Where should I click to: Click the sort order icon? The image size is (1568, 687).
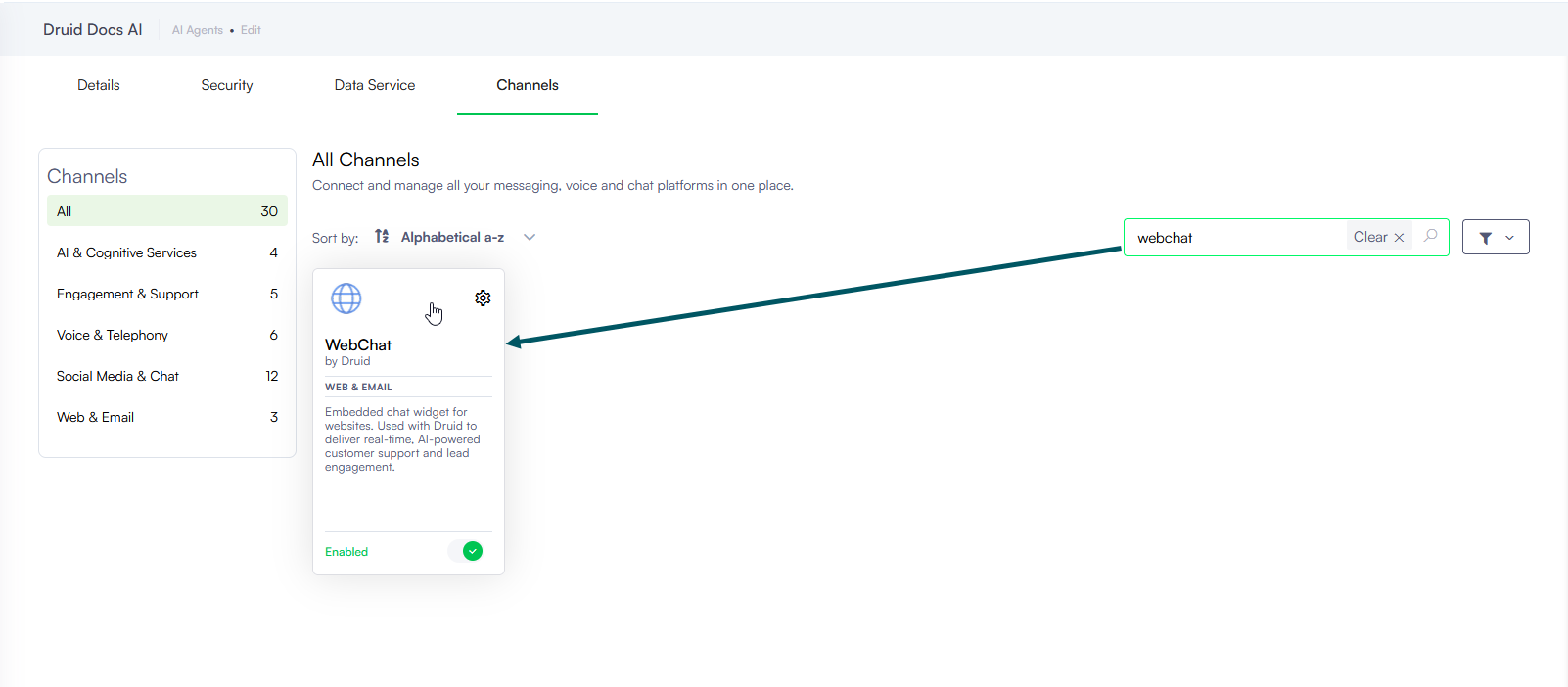point(382,237)
